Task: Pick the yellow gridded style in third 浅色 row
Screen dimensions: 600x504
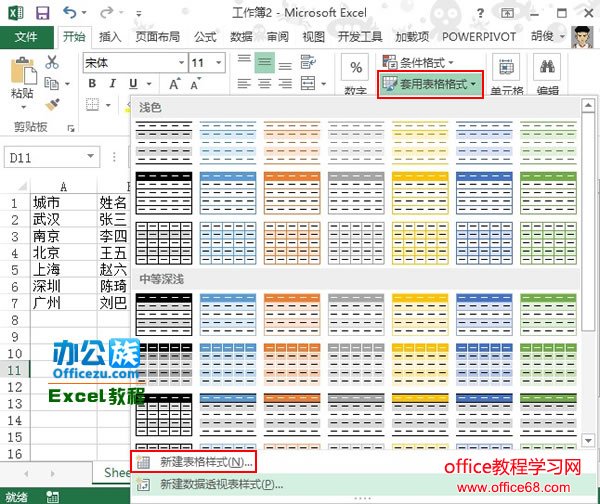Action: tap(420, 243)
